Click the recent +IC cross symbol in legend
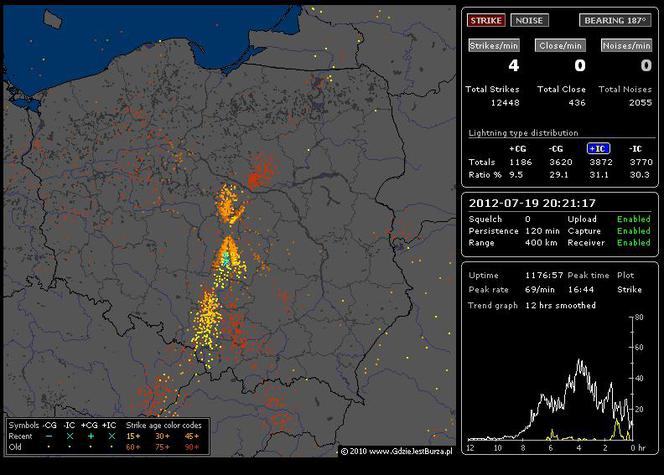 tap(111, 436)
